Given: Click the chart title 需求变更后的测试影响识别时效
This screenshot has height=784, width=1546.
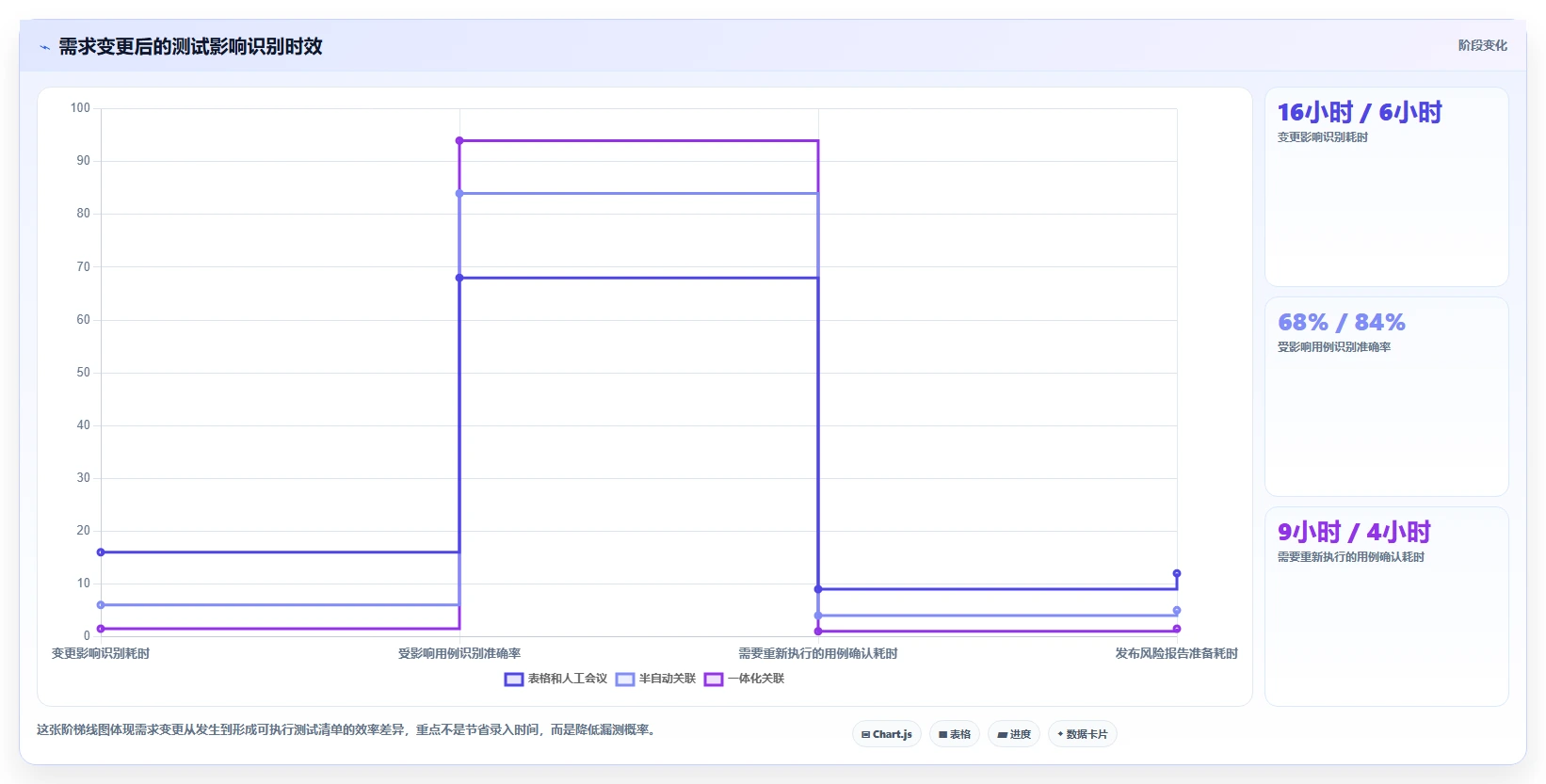Looking at the screenshot, I should pos(190,46).
